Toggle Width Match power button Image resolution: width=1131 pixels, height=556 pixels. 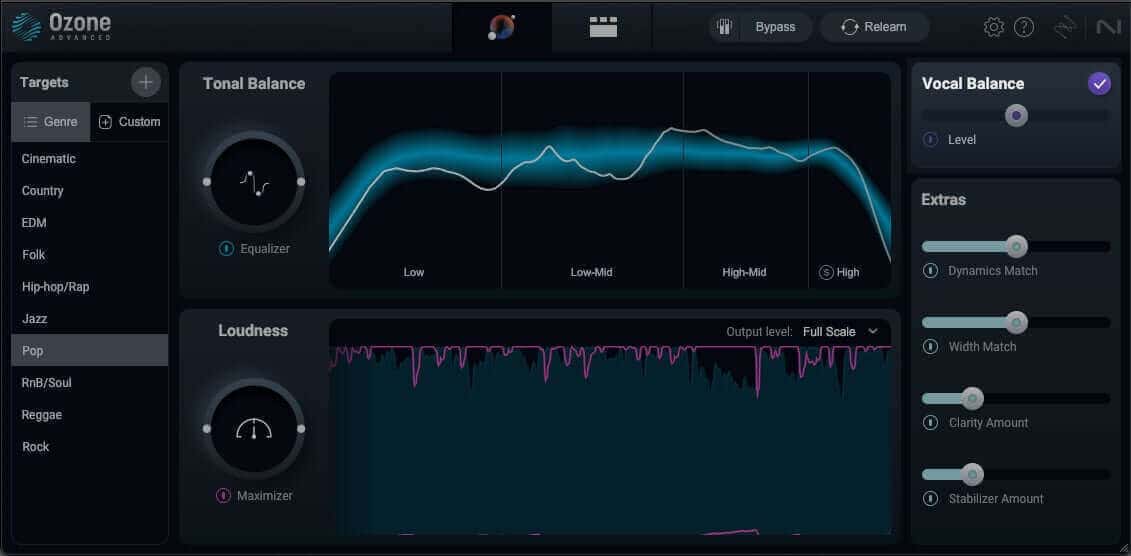(x=930, y=347)
